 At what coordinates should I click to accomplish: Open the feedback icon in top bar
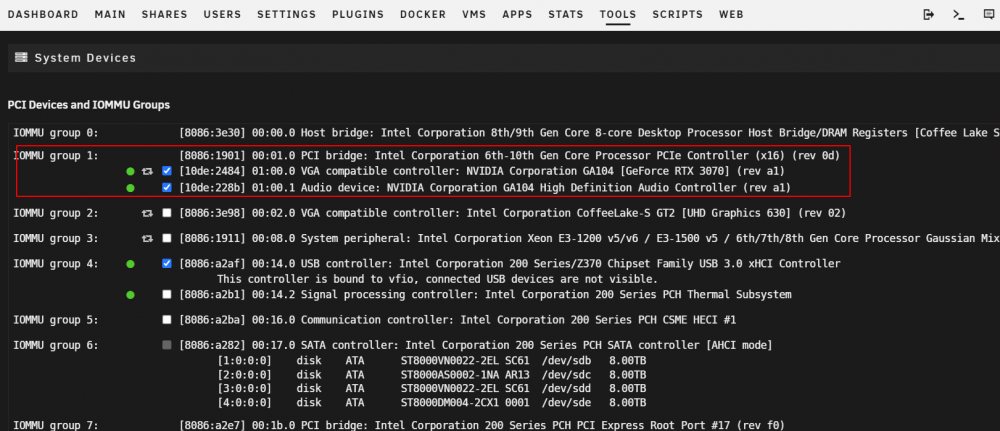989,14
